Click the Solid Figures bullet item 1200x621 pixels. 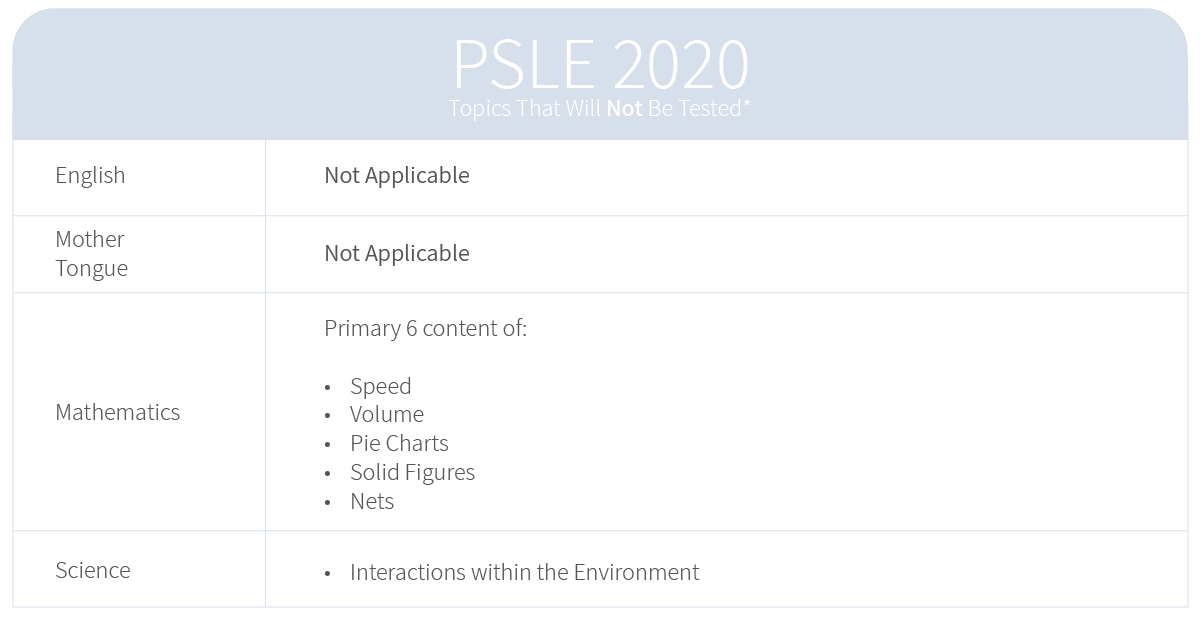[x=412, y=472]
